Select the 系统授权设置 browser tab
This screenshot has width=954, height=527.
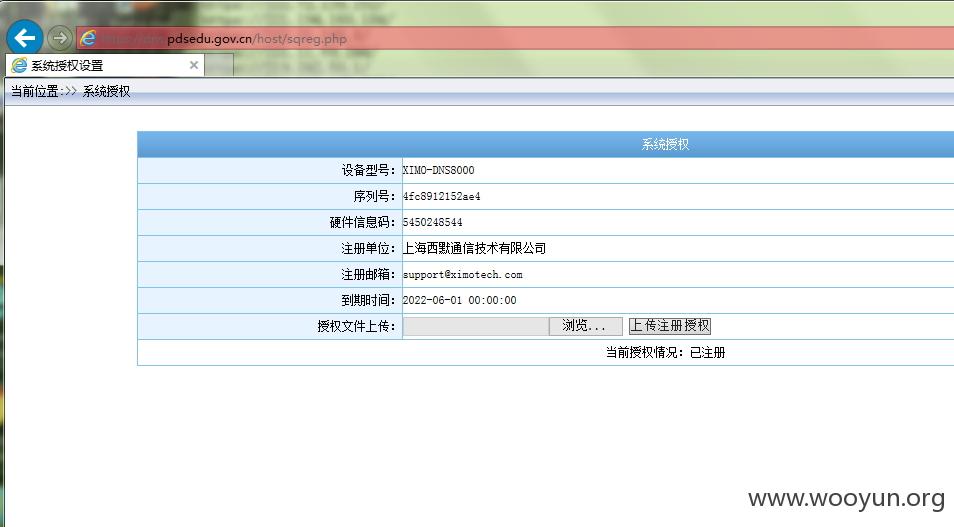click(105, 65)
